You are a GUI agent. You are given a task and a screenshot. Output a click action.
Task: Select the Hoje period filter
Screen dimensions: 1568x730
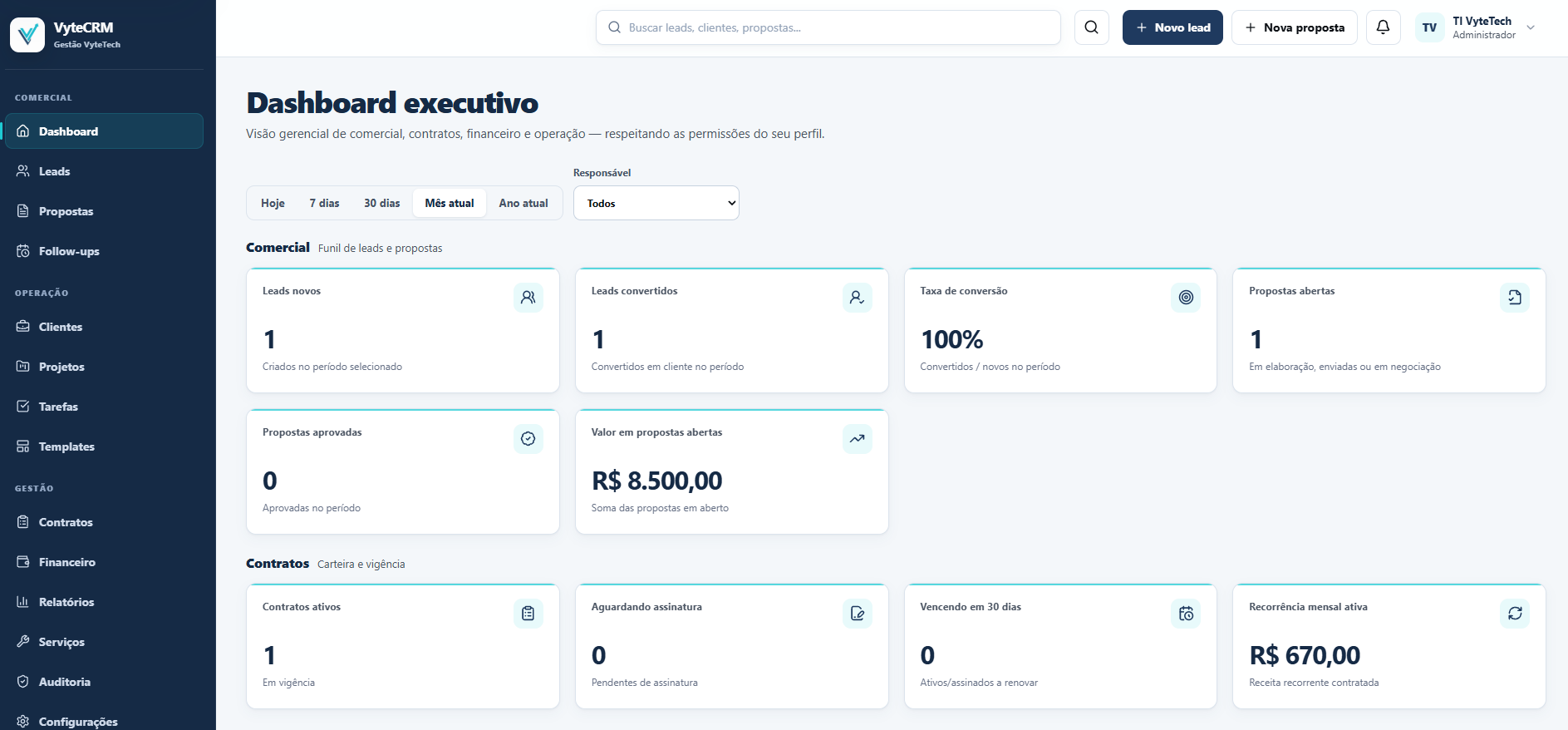point(273,203)
